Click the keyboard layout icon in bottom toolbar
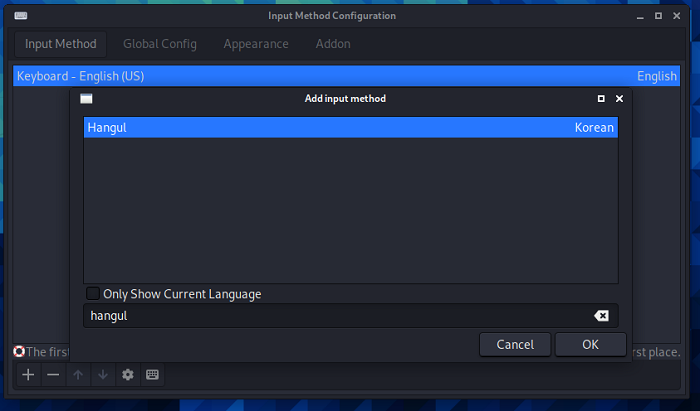The width and height of the screenshot is (700, 411). [153, 375]
